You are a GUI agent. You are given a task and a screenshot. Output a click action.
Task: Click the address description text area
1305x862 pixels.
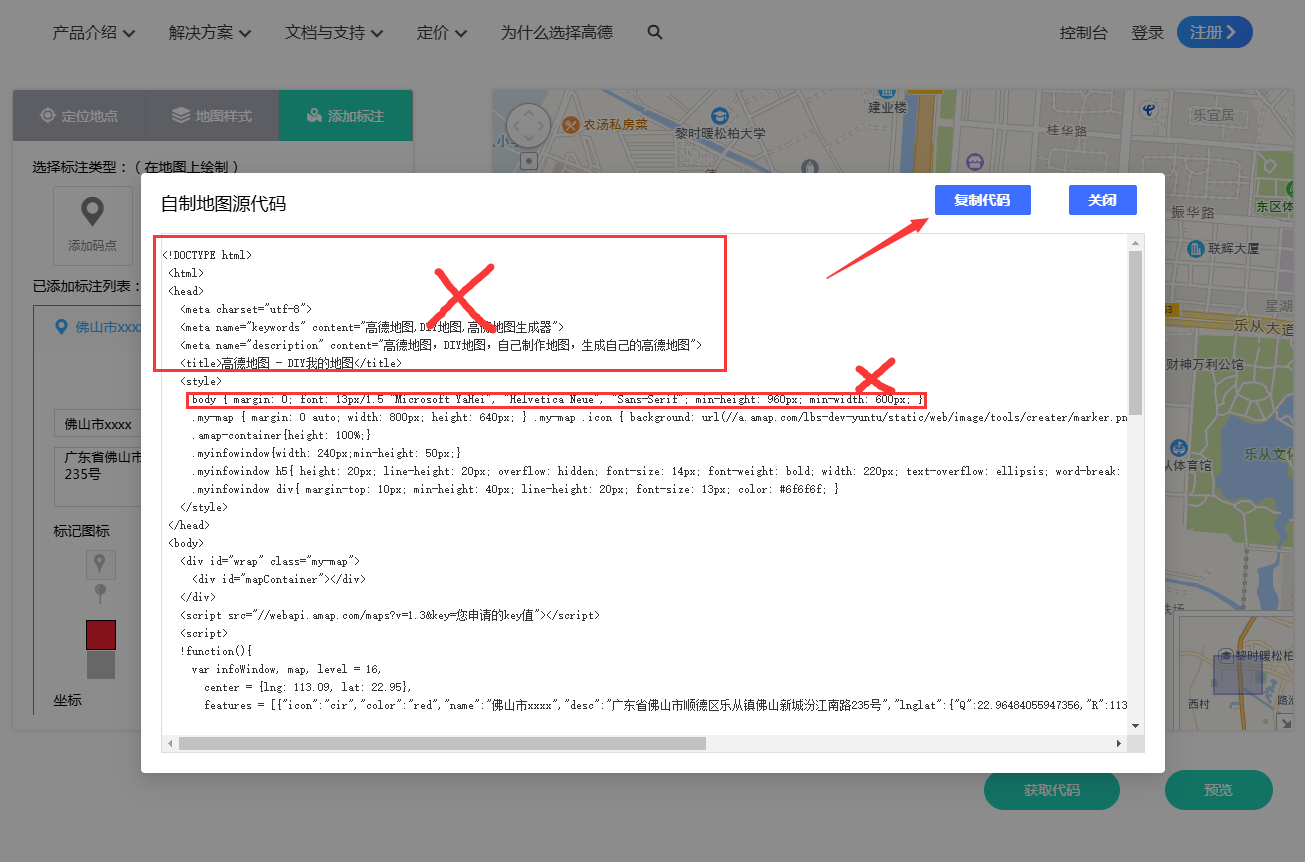click(x=98, y=475)
